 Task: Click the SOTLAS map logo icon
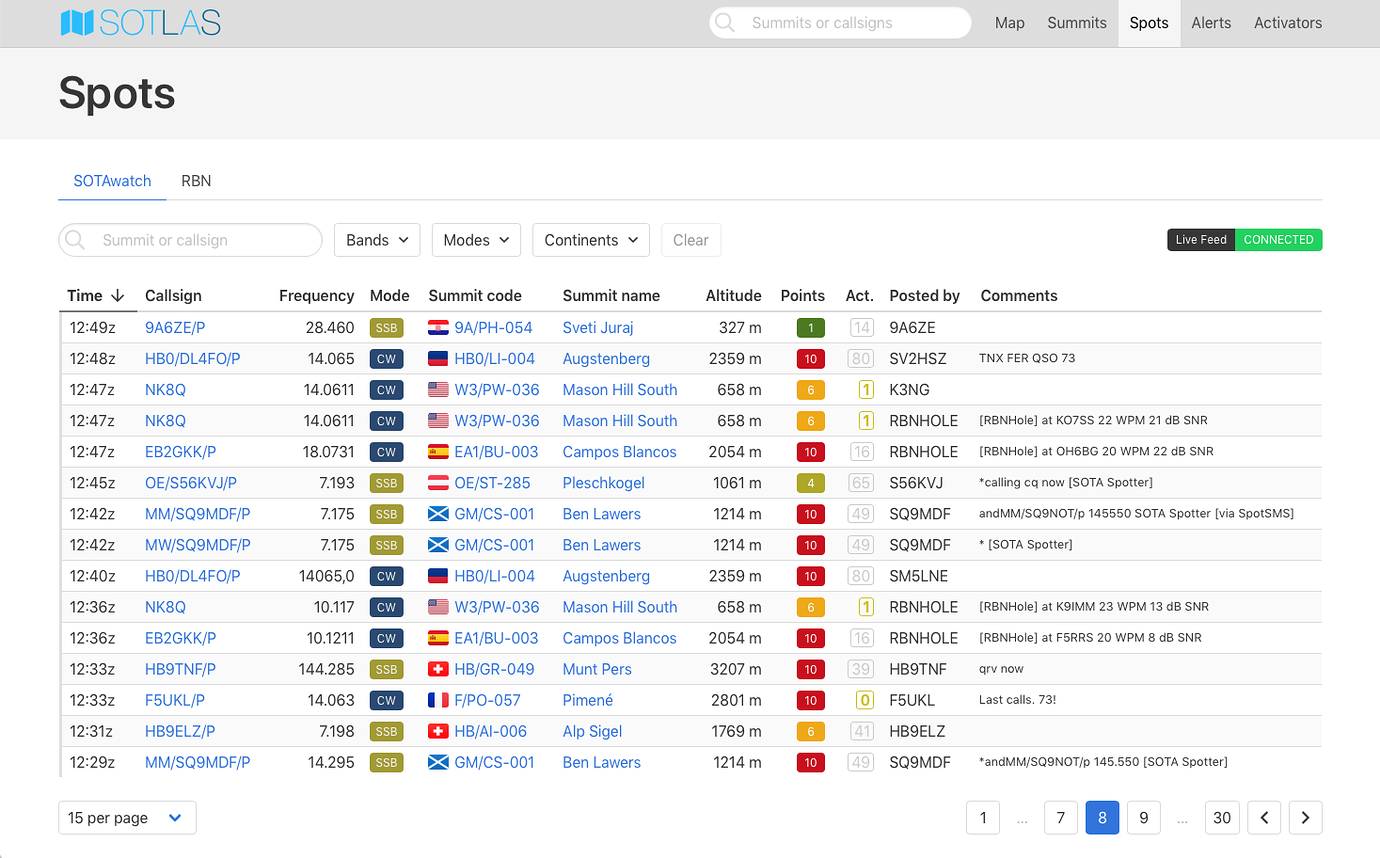point(77,23)
